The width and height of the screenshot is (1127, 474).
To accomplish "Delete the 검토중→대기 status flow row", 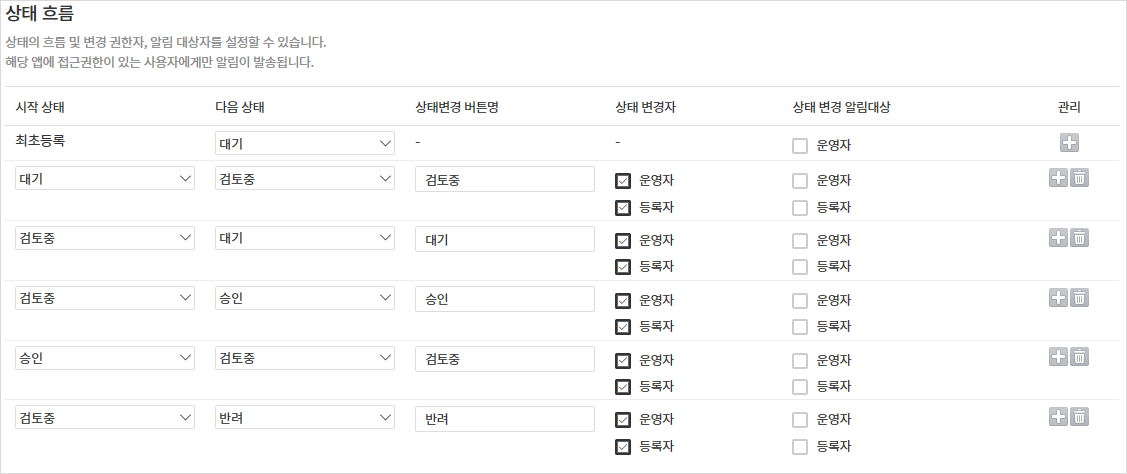I will (1079, 238).
